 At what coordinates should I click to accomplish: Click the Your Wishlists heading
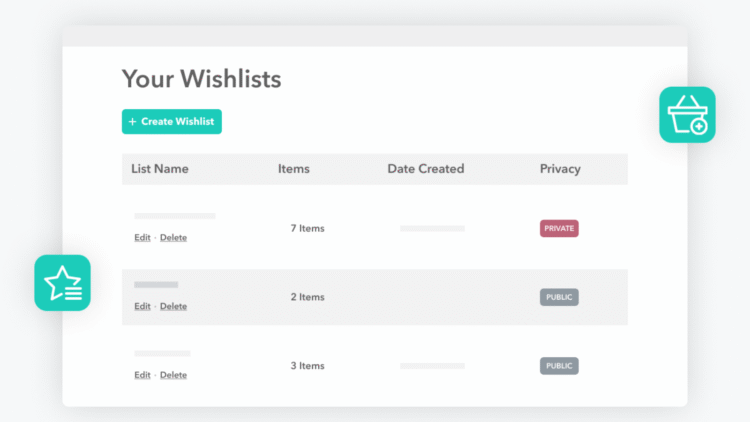tap(201, 79)
